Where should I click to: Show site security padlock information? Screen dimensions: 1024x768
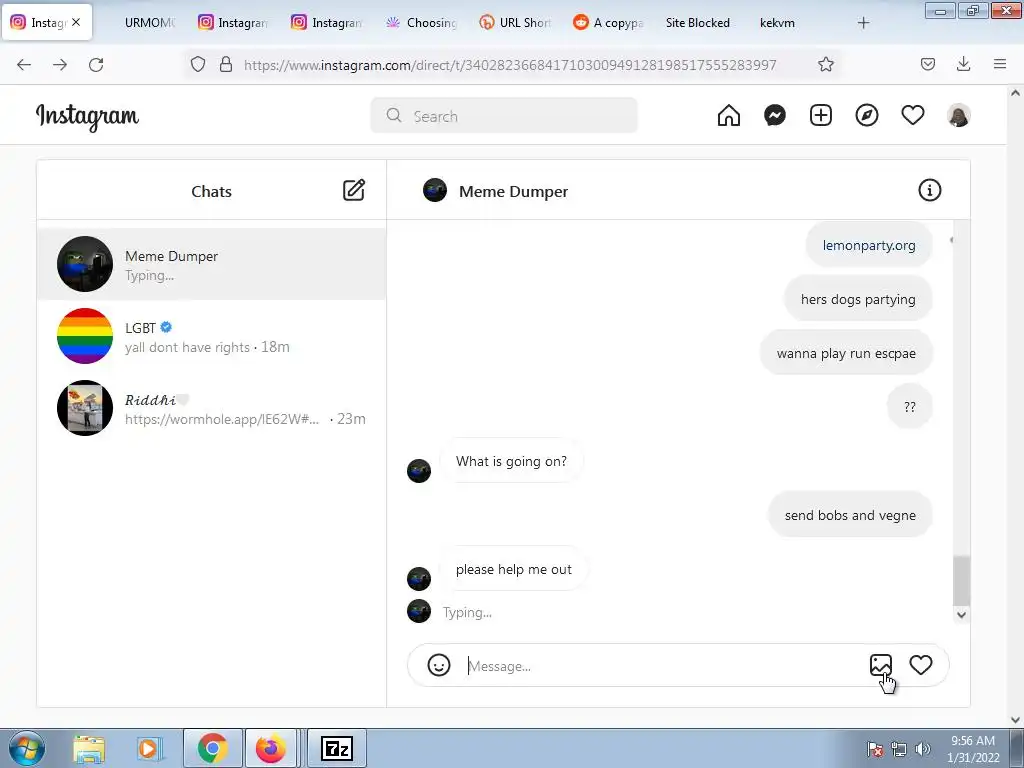(226, 64)
